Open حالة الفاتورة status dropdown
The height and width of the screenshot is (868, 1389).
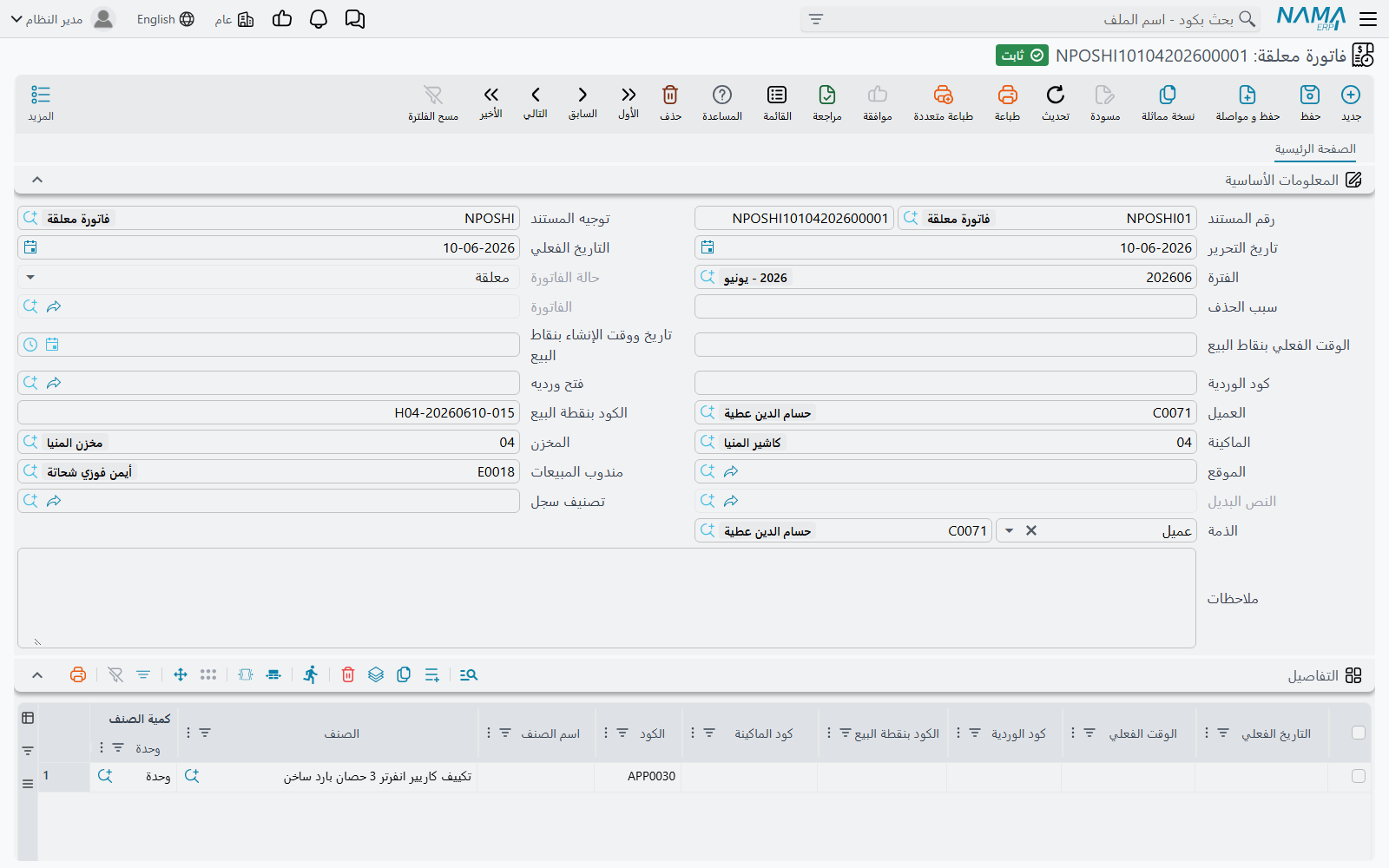click(30, 277)
